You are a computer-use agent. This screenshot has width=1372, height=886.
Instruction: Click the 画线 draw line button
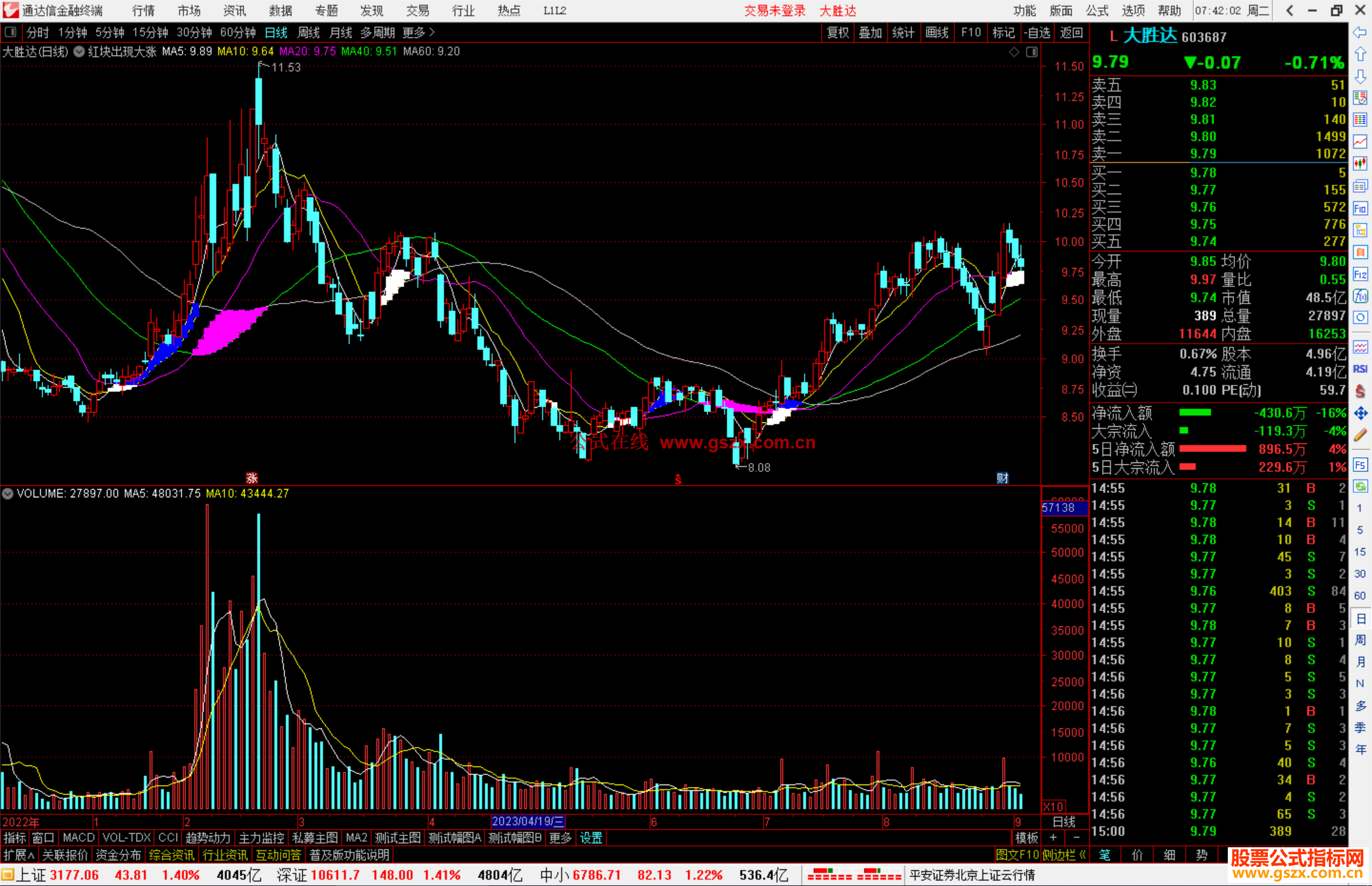(937, 32)
